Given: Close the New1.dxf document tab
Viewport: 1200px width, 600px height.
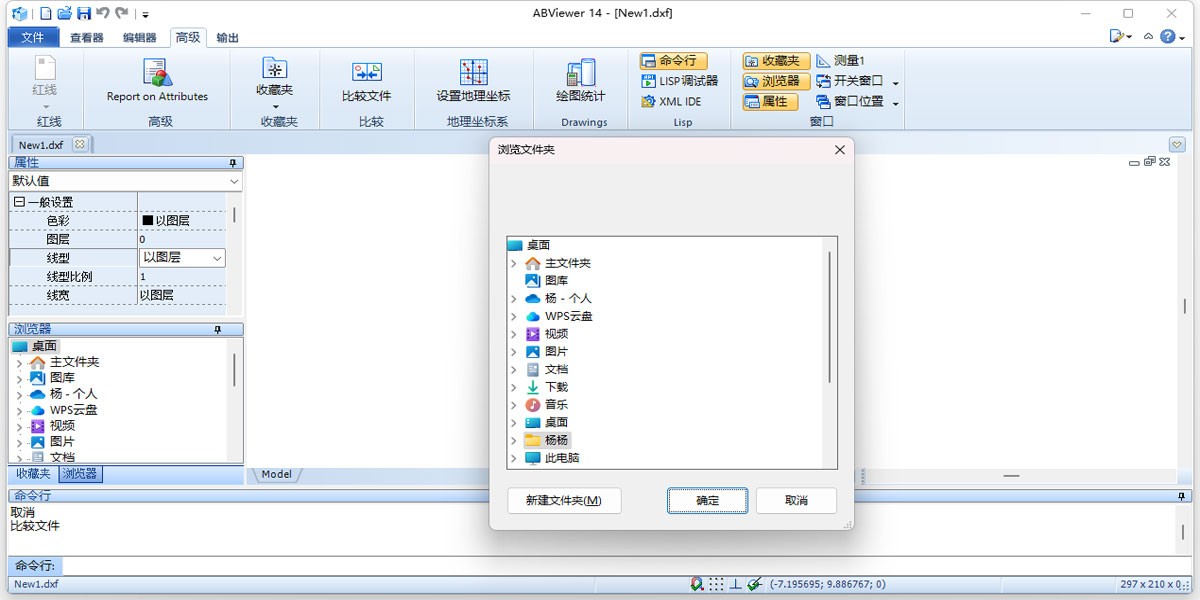Looking at the screenshot, I should [80, 145].
